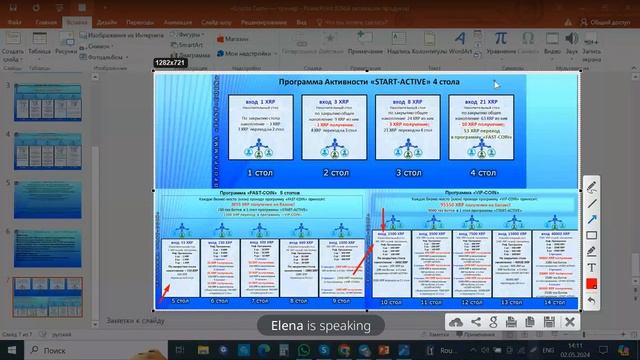Open Microsoft Edge from taskbar
The height and width of the screenshot is (360, 640).
pos(264,350)
